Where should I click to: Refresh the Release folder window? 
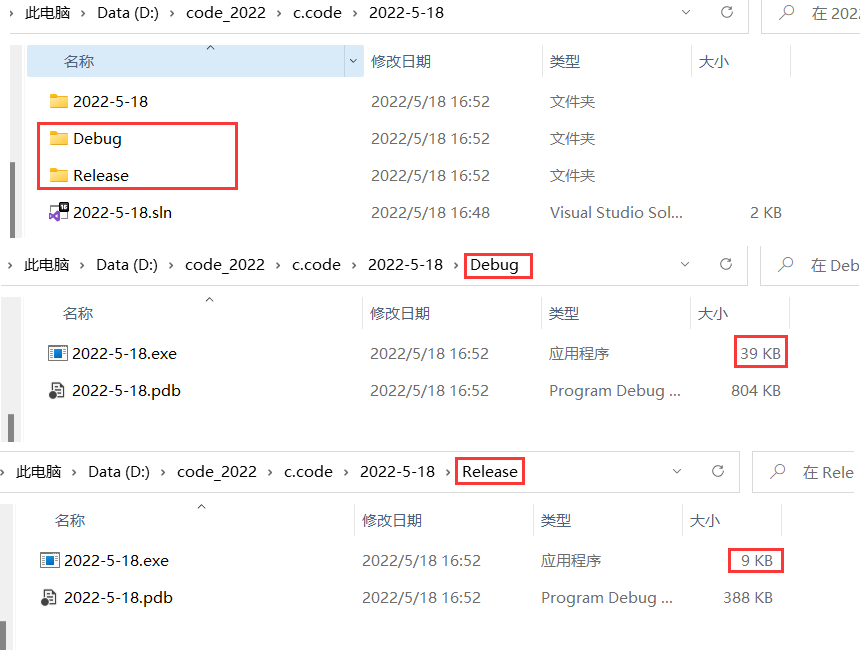click(718, 471)
